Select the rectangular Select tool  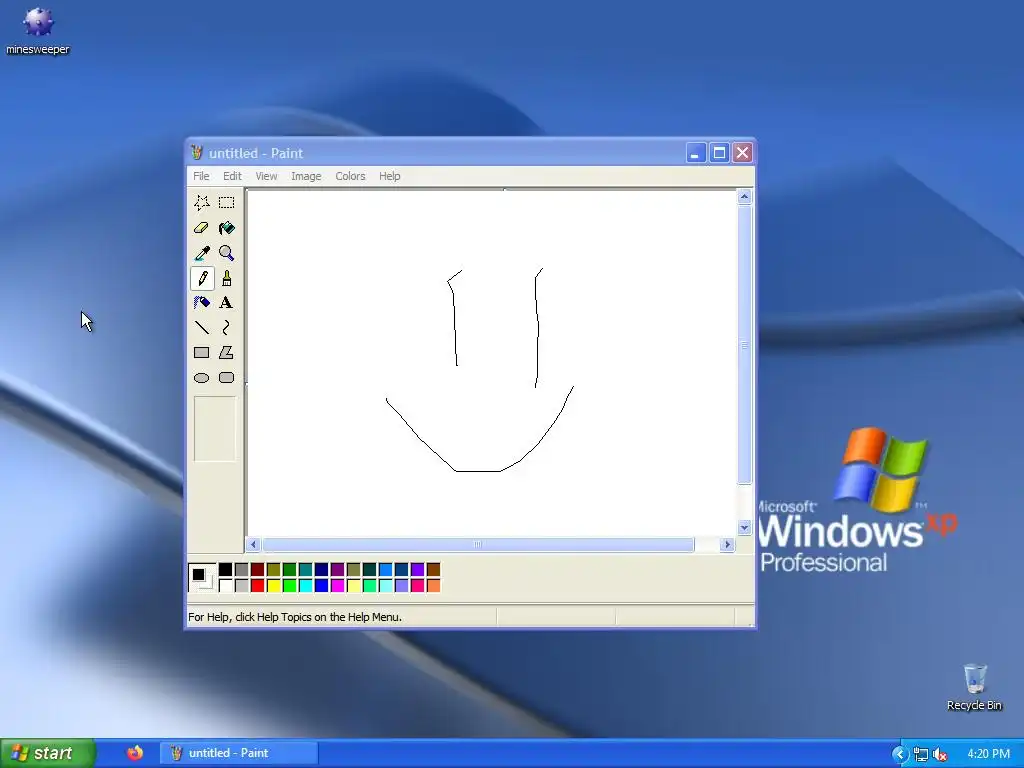(x=227, y=202)
